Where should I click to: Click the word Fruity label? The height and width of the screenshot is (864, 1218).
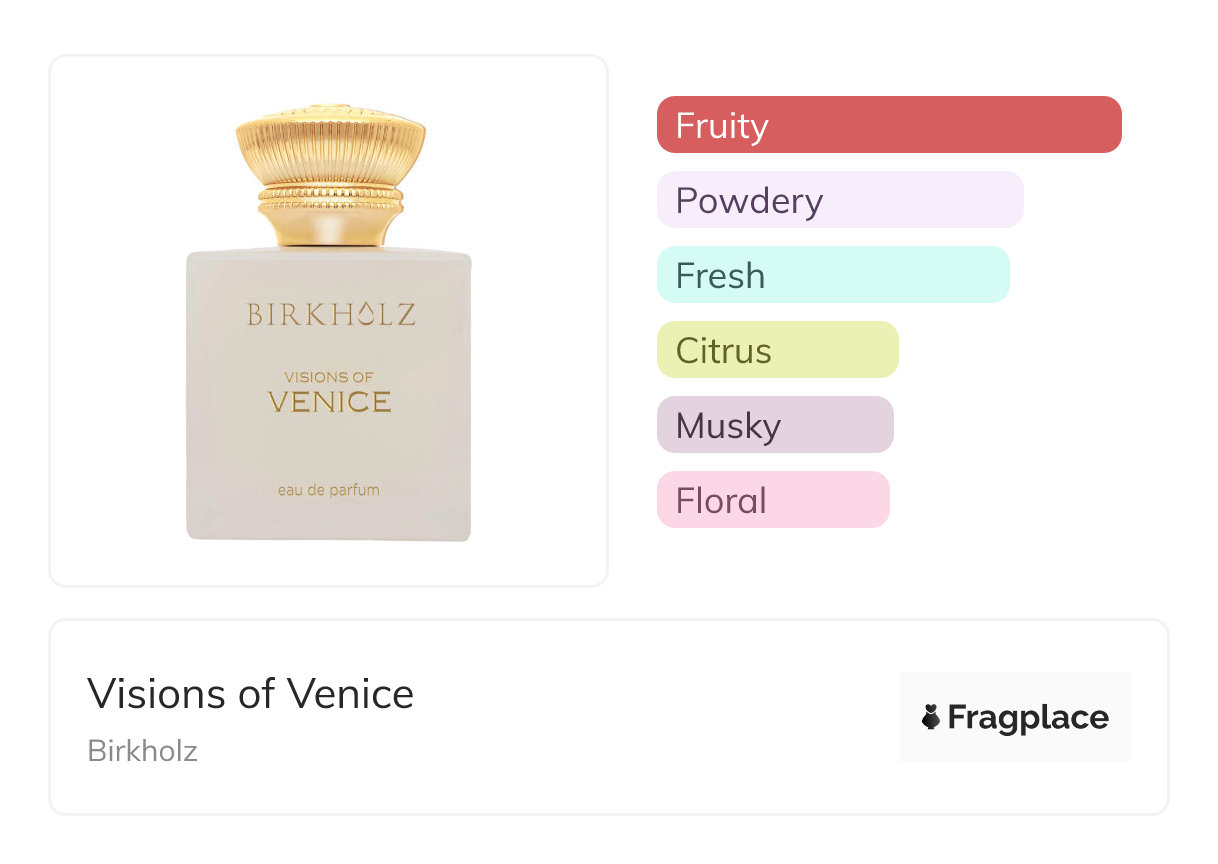(x=722, y=126)
